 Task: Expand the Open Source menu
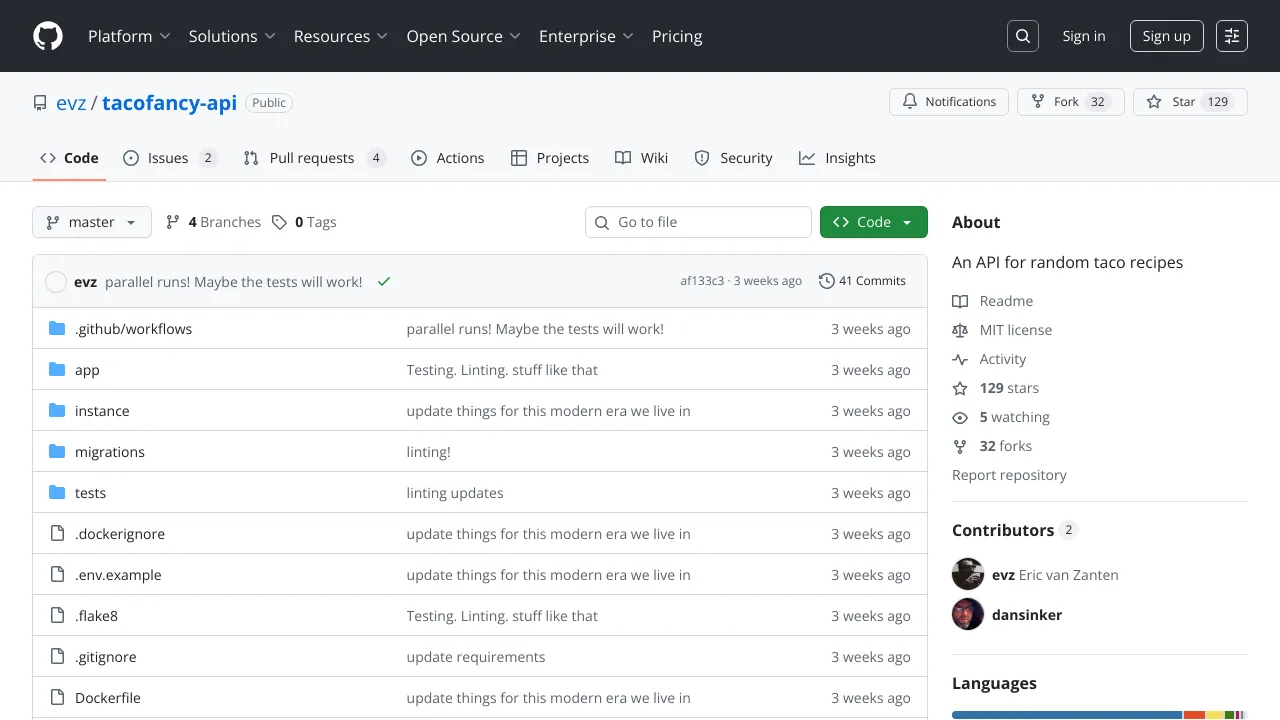click(x=463, y=36)
